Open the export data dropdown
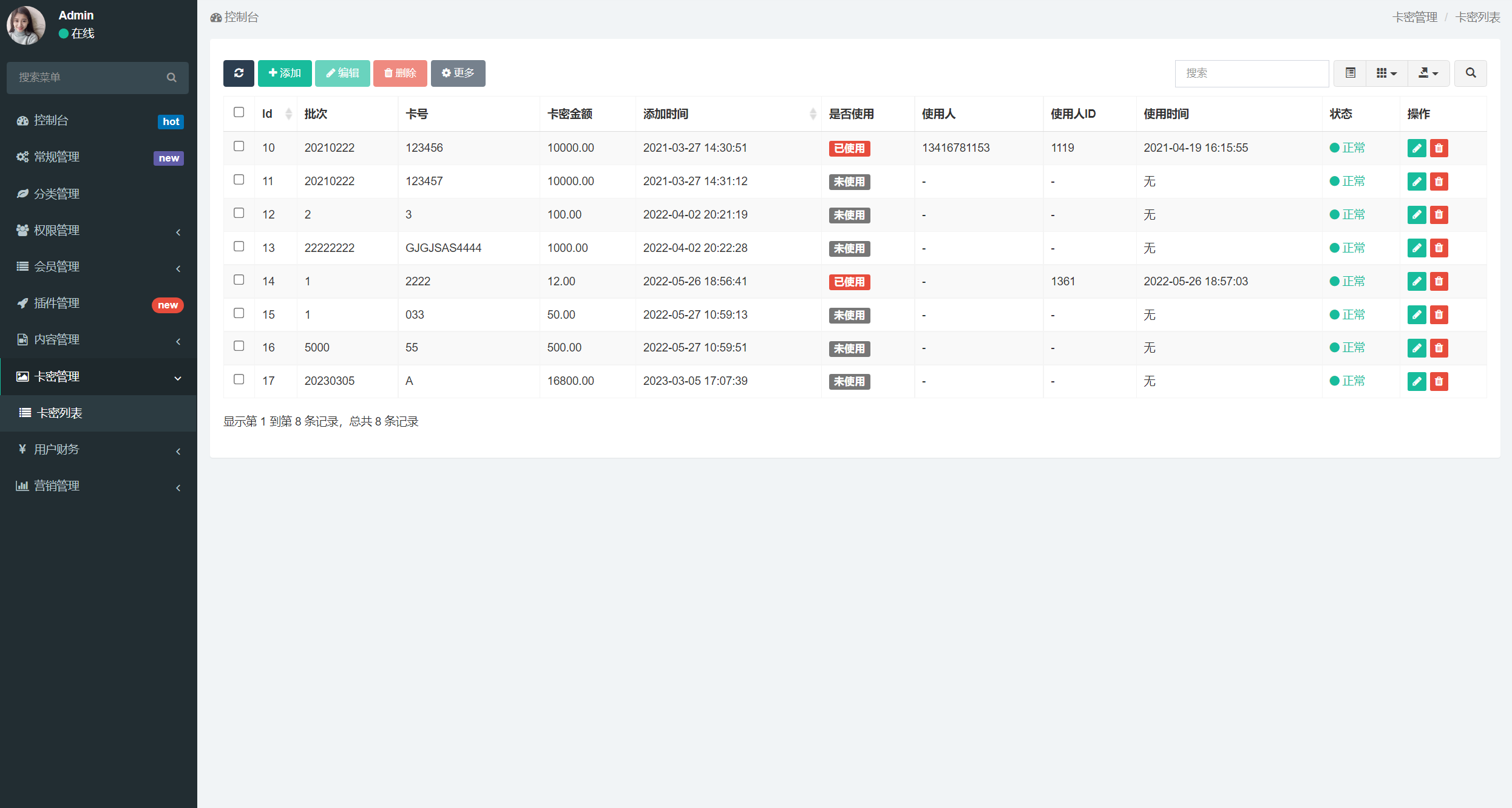This screenshot has width=1512, height=808. click(x=1428, y=73)
